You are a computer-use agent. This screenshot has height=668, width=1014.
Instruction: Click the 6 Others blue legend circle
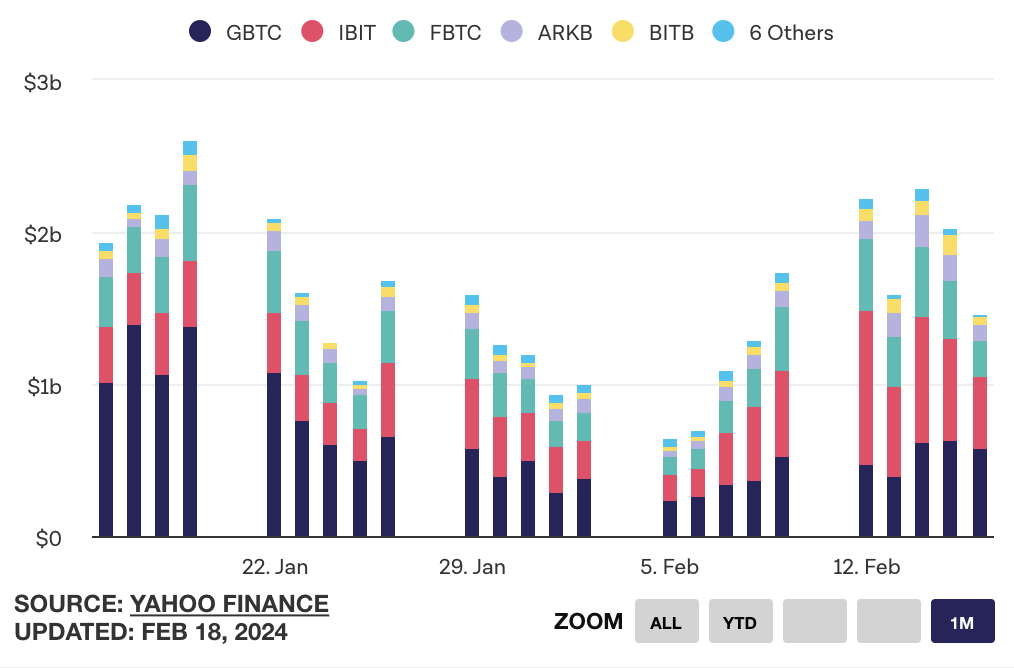pyautogui.click(x=724, y=32)
